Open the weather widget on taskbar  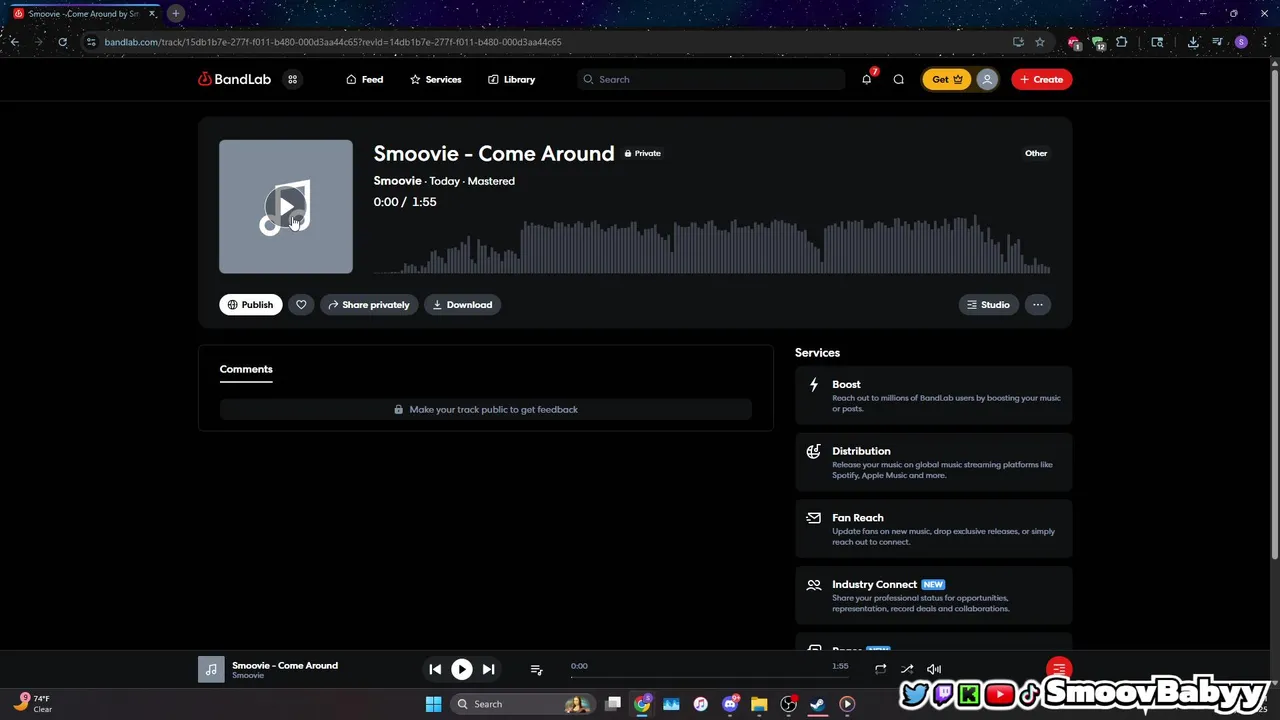pos(32,704)
